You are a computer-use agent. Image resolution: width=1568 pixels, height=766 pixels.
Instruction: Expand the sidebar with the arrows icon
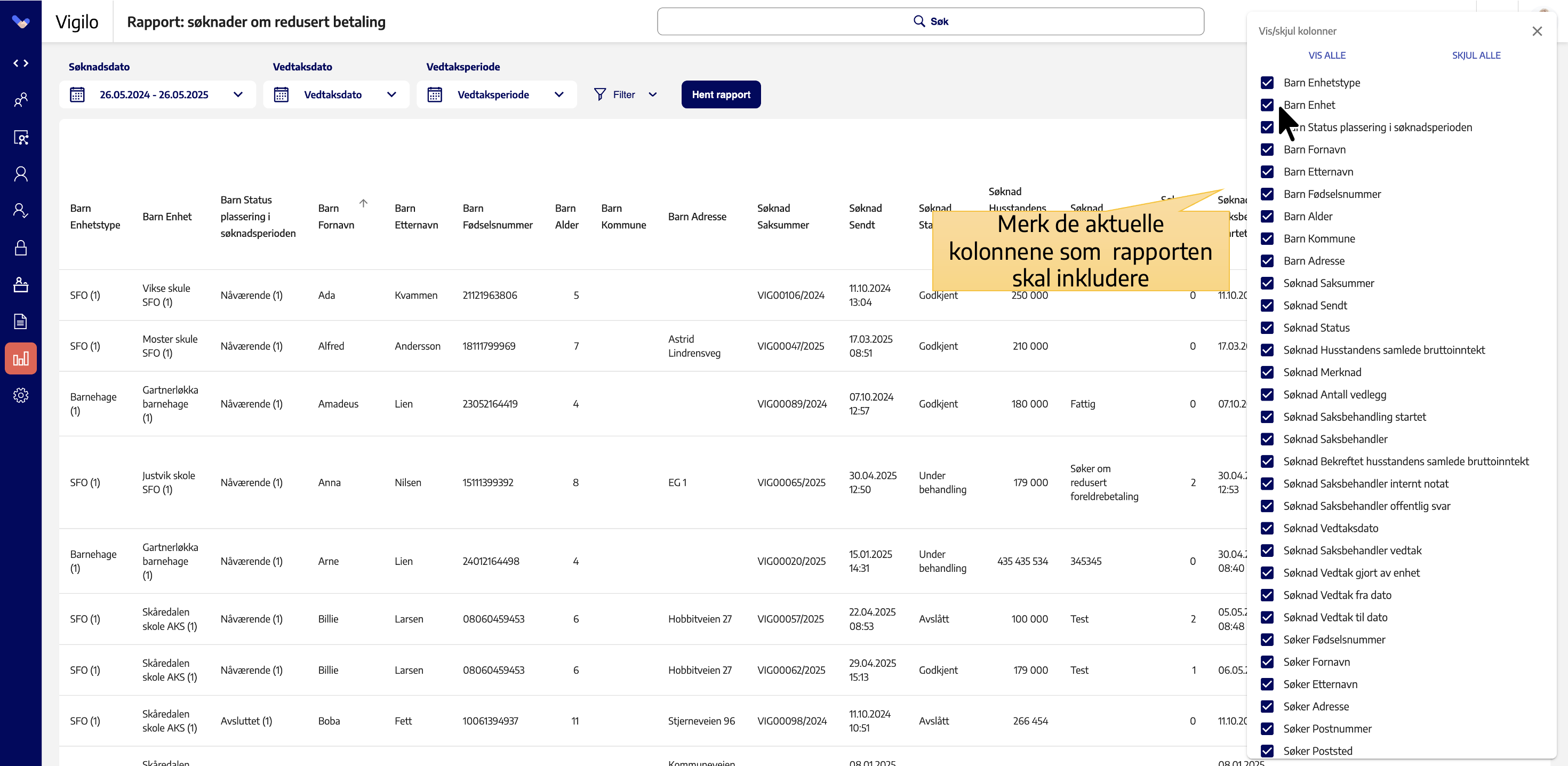[21, 63]
